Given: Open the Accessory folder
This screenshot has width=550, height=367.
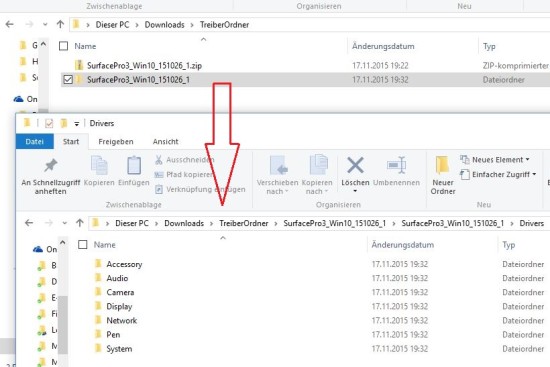Looking at the screenshot, I should click(124, 264).
